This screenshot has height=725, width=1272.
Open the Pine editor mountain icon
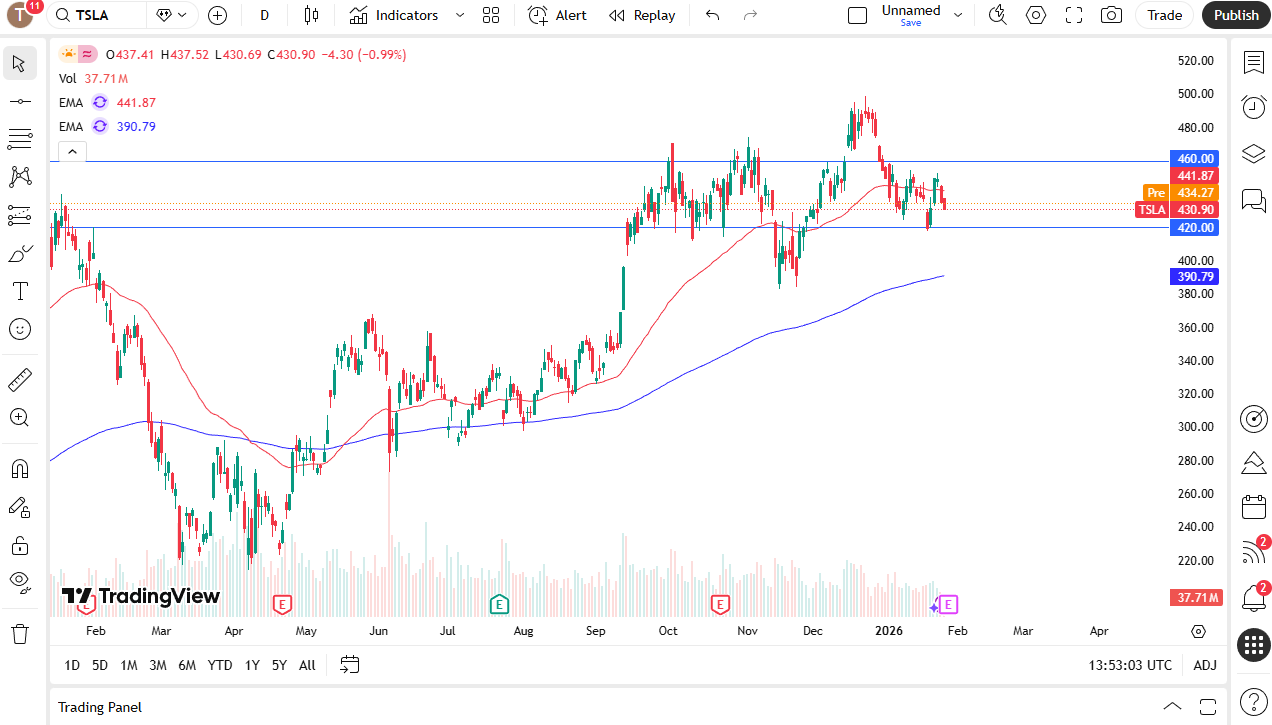point(1254,463)
